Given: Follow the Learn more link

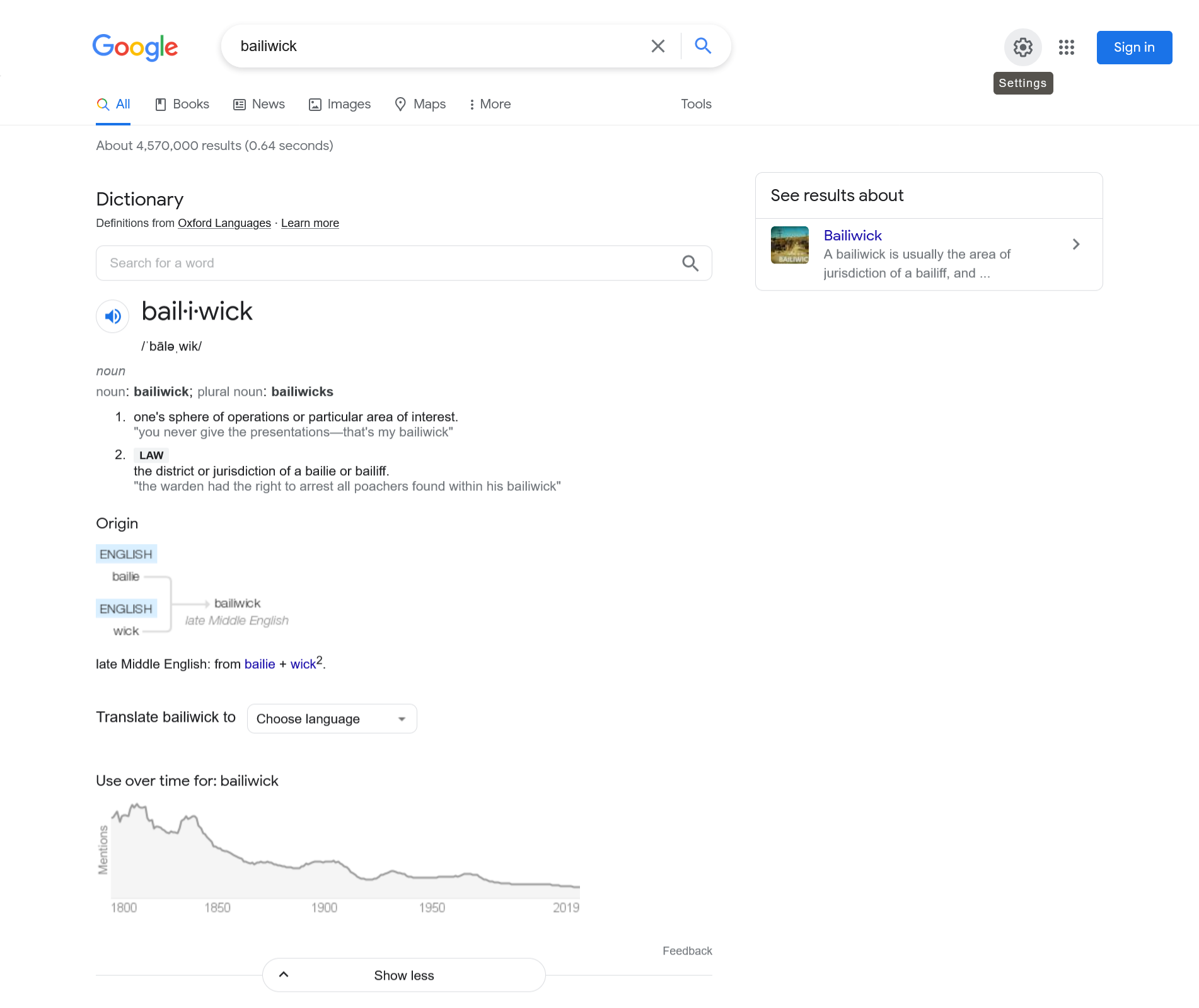Looking at the screenshot, I should [310, 223].
